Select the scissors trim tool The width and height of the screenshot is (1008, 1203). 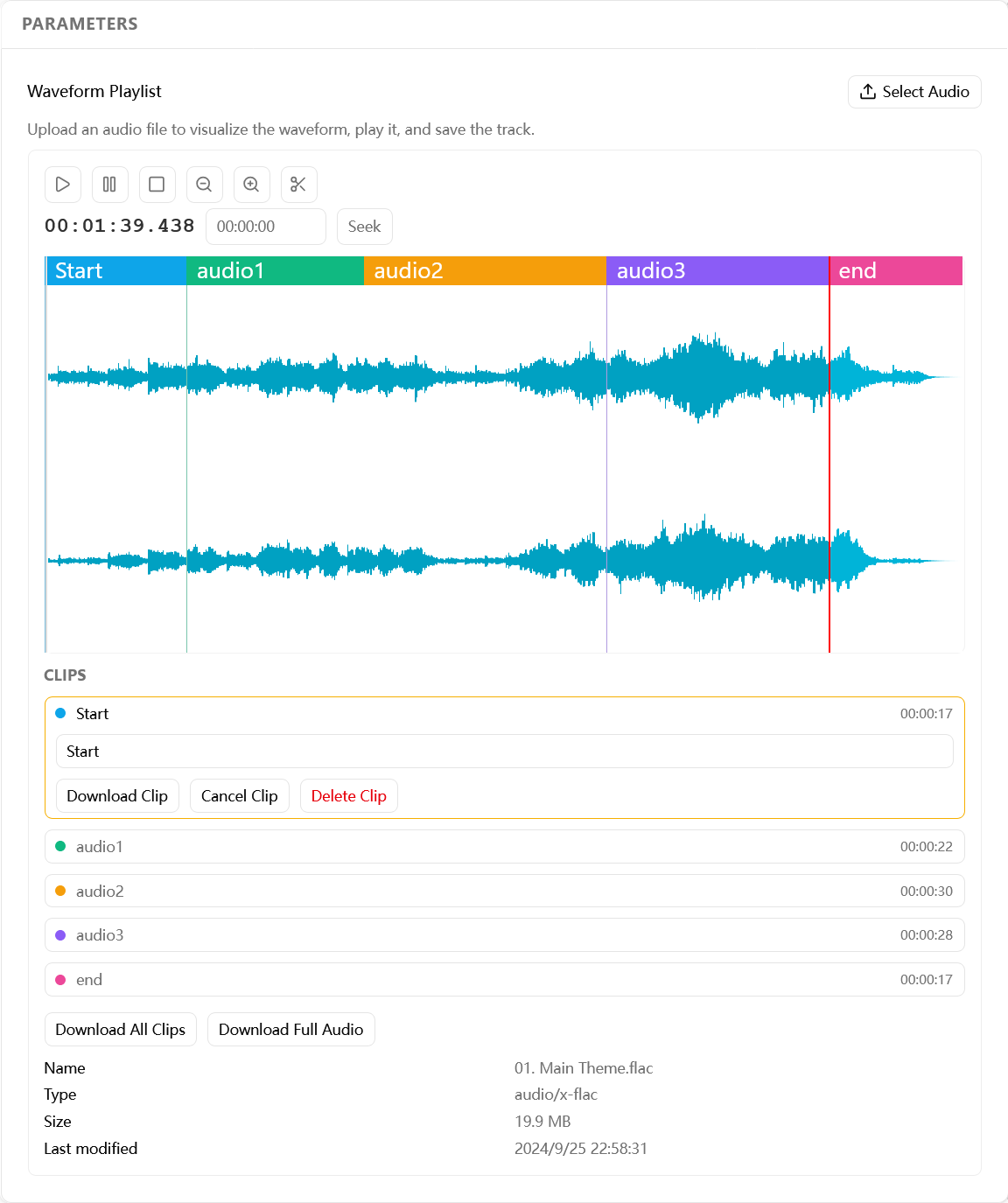coord(298,185)
